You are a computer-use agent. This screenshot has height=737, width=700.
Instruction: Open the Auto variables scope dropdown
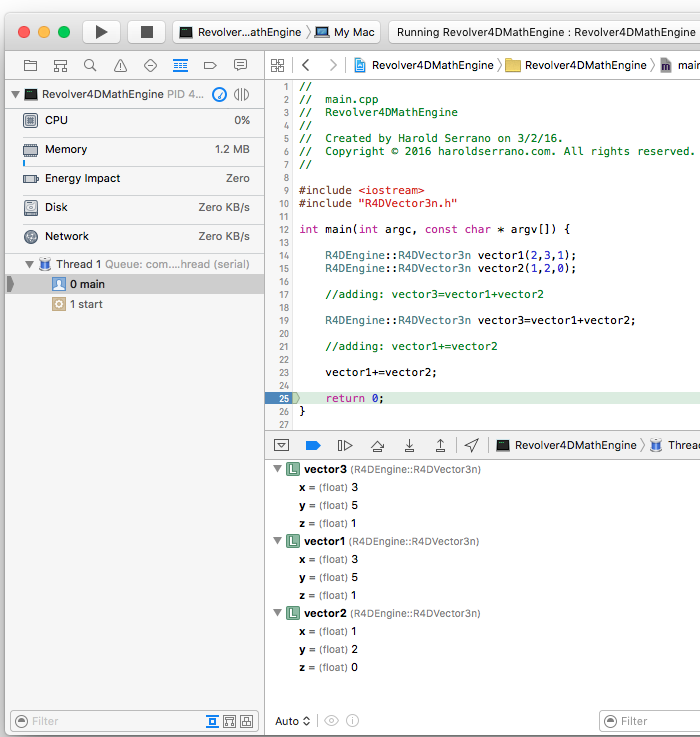292,721
